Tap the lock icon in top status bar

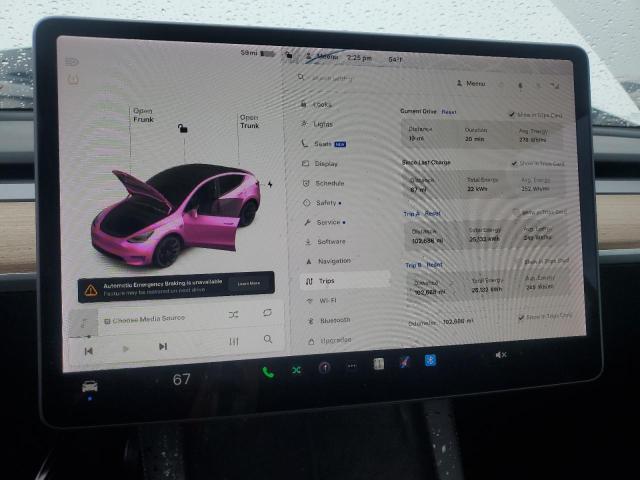[x=289, y=55]
